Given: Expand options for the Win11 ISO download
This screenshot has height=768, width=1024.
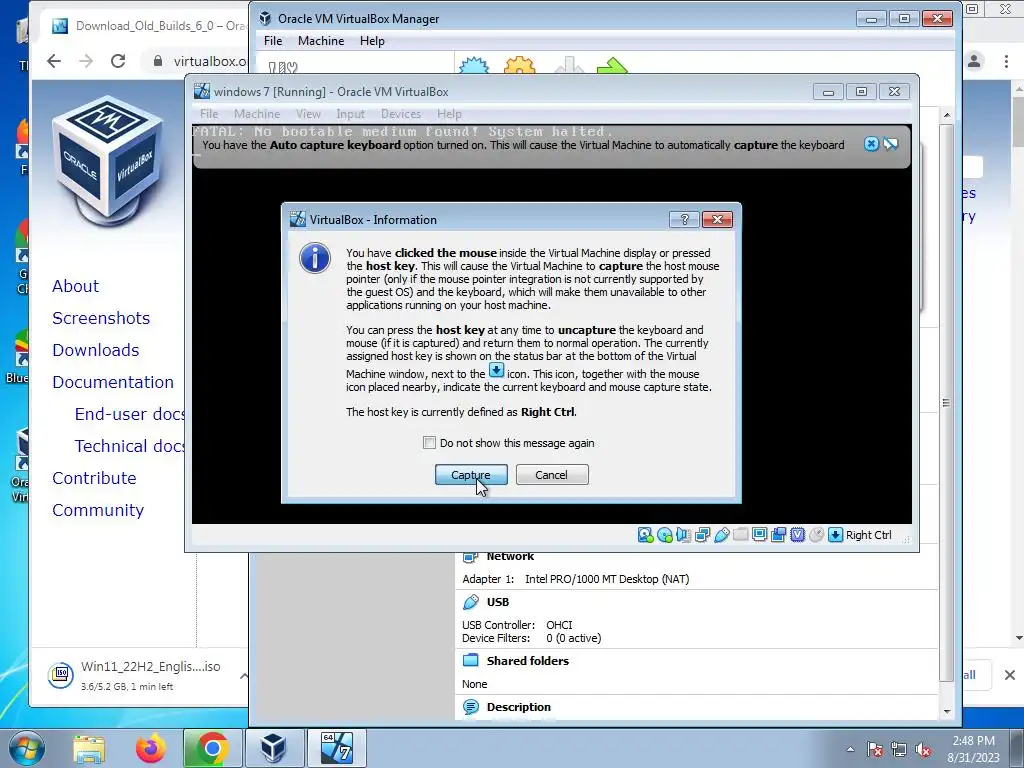Looking at the screenshot, I should pos(244,676).
